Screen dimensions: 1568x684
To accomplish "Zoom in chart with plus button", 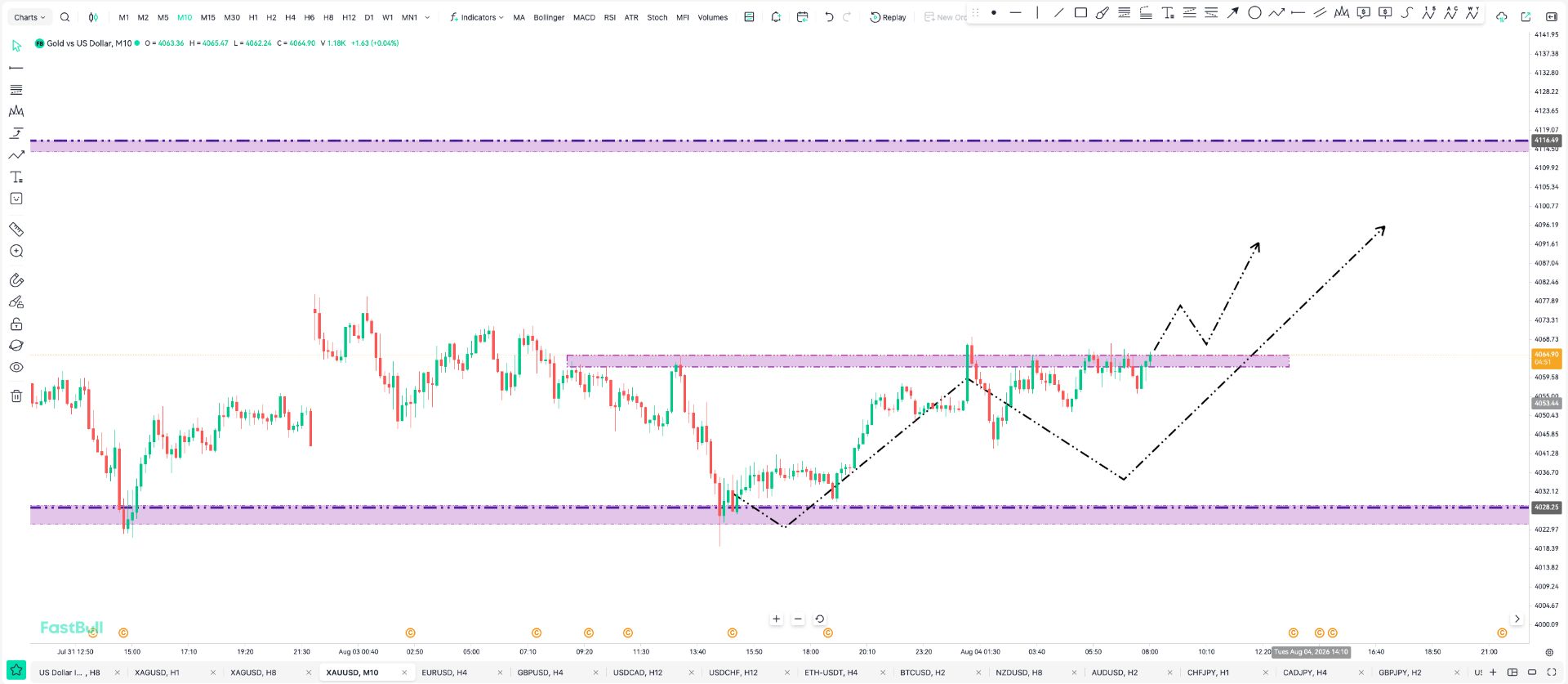I will coord(776,619).
